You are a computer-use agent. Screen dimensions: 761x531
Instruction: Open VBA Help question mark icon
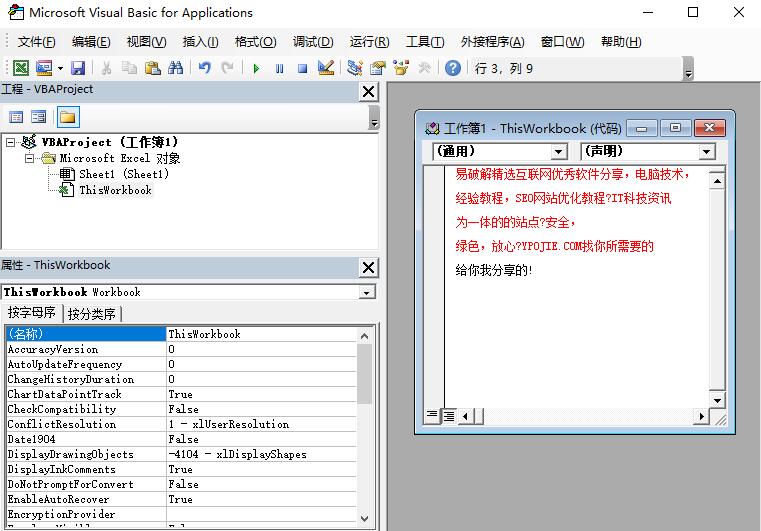[453, 68]
